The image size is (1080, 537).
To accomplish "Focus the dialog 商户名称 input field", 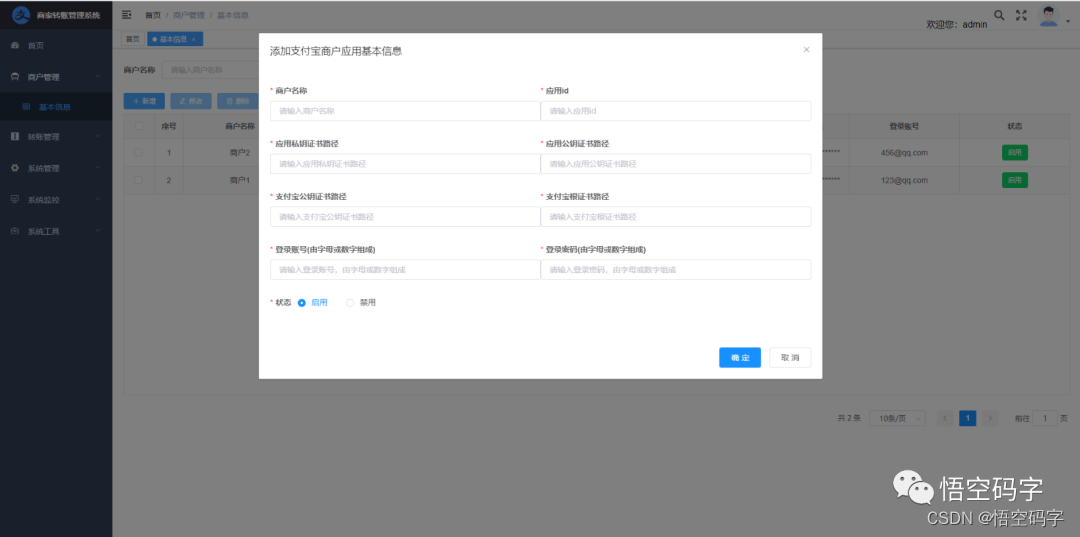I will [405, 111].
